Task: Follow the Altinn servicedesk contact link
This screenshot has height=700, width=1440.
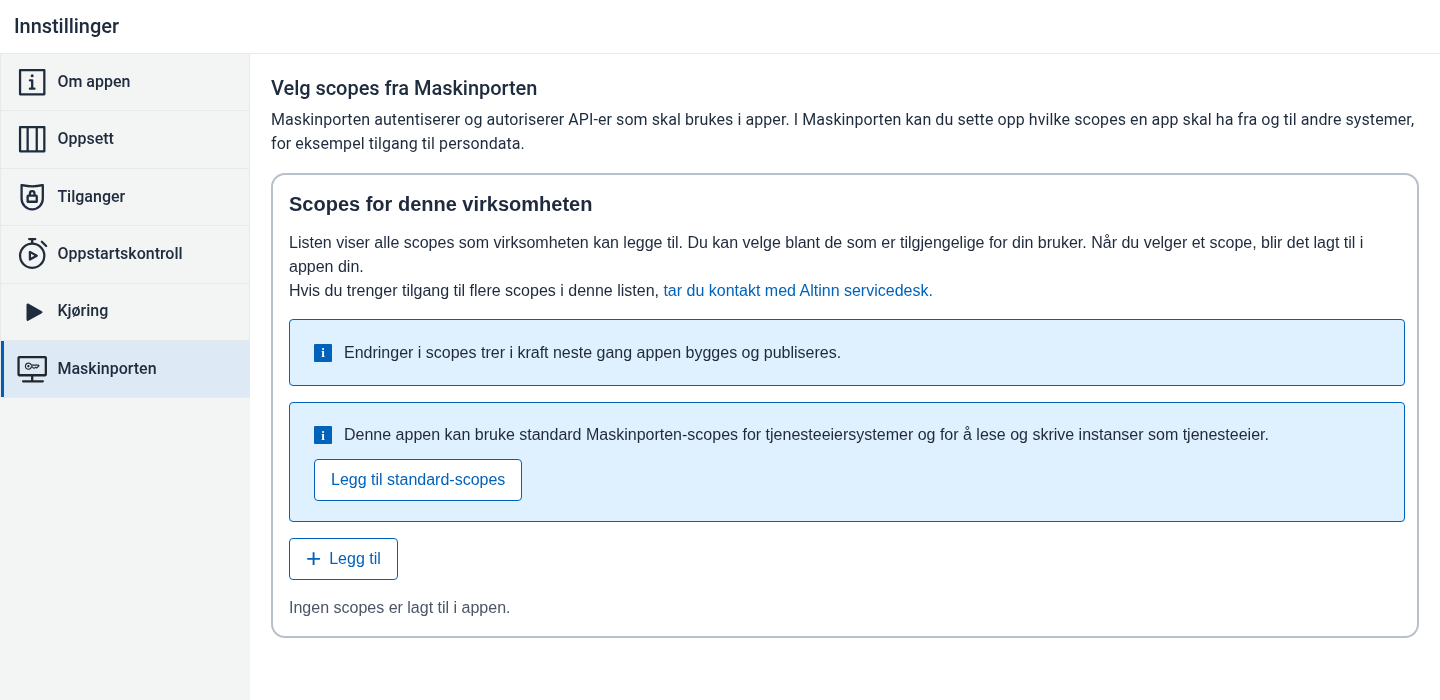Action: point(798,291)
